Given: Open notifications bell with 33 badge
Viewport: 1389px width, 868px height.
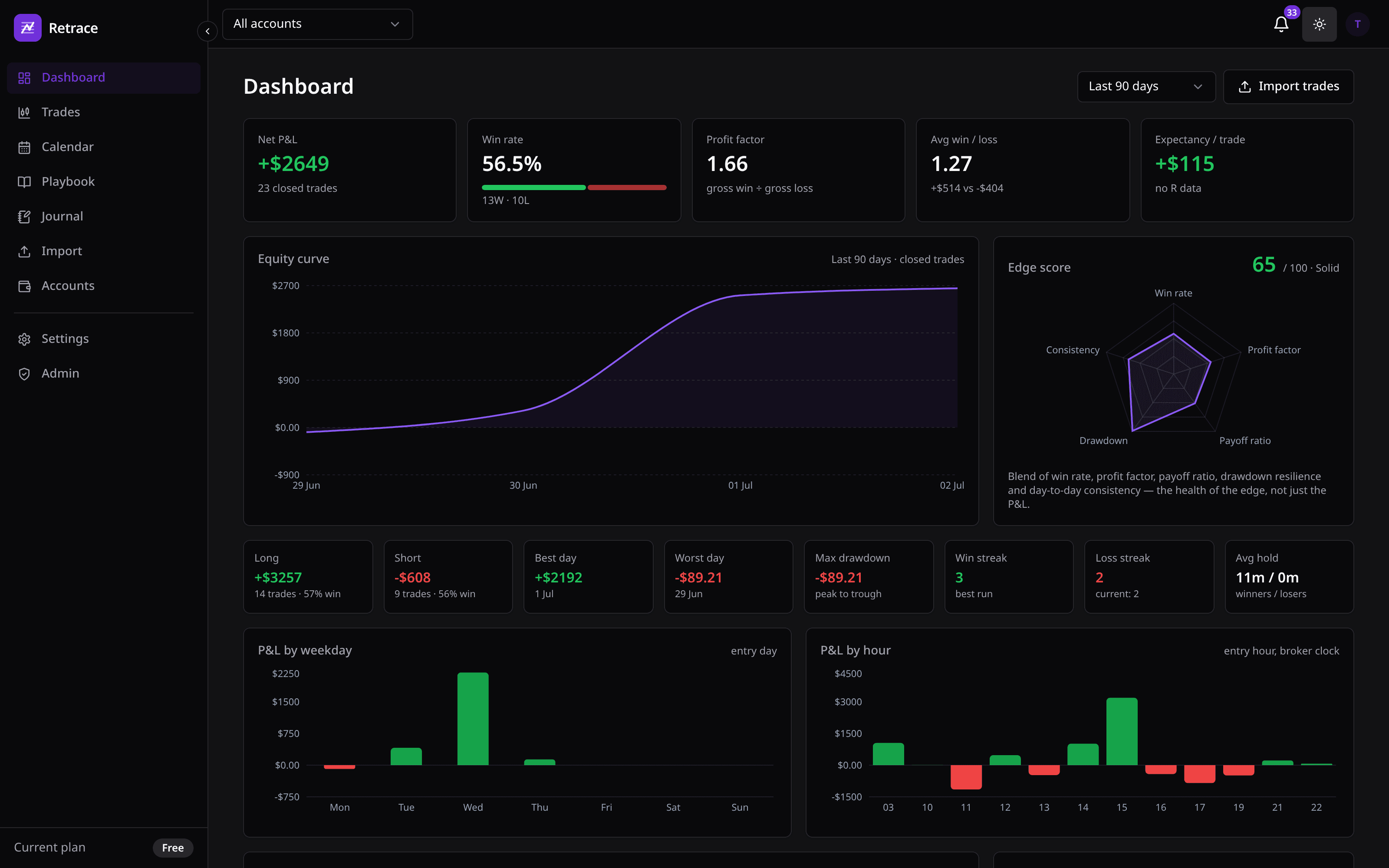Looking at the screenshot, I should coord(1281,24).
